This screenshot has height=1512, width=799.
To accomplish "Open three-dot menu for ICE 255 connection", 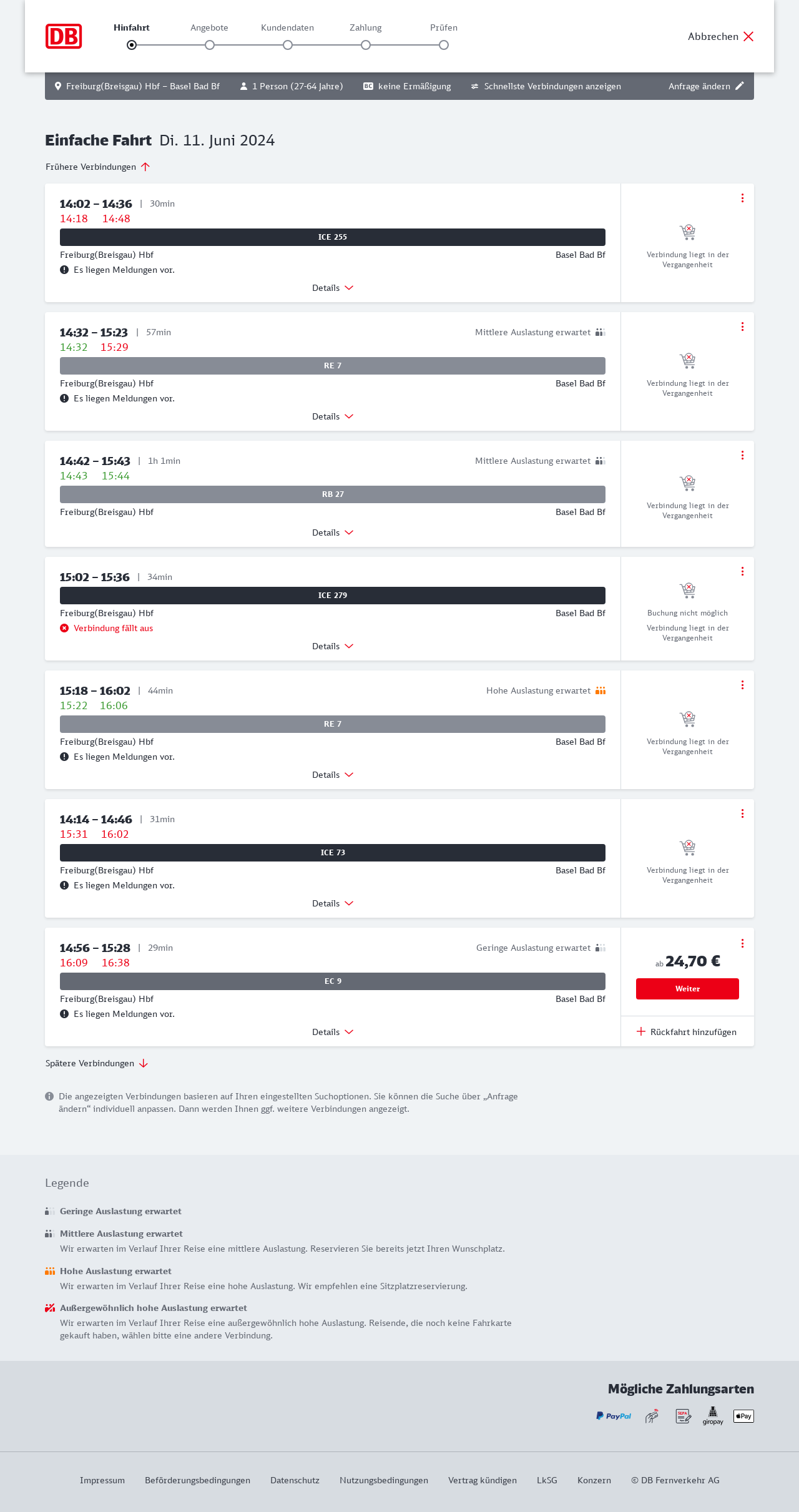I will click(x=742, y=198).
